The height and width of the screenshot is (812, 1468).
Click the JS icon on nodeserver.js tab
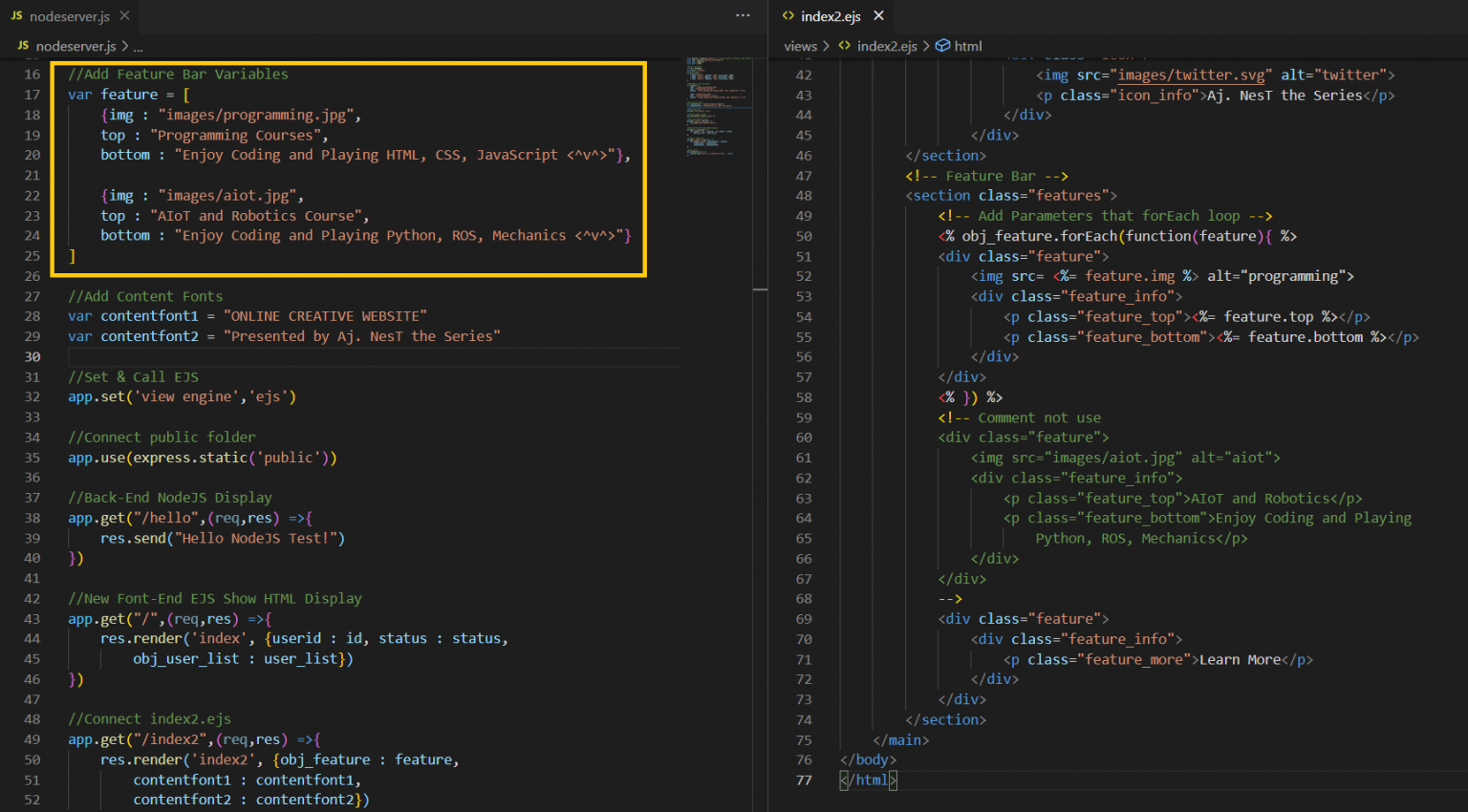16,16
